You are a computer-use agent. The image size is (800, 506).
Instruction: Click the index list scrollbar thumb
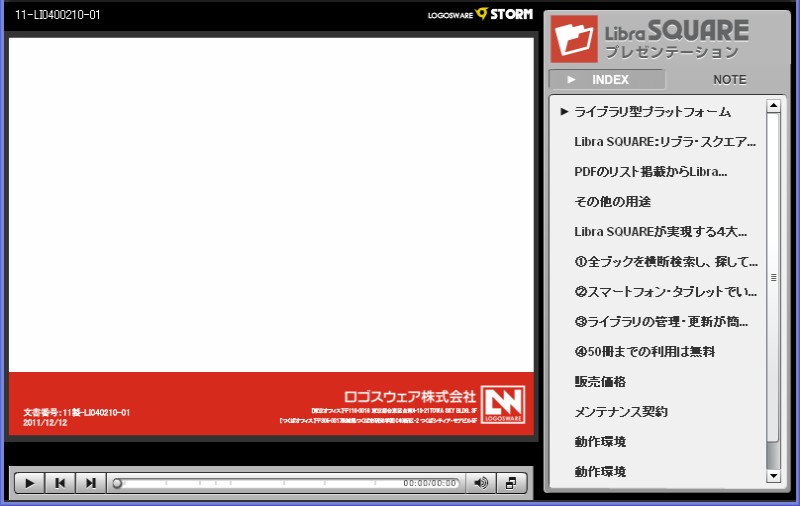(773, 277)
